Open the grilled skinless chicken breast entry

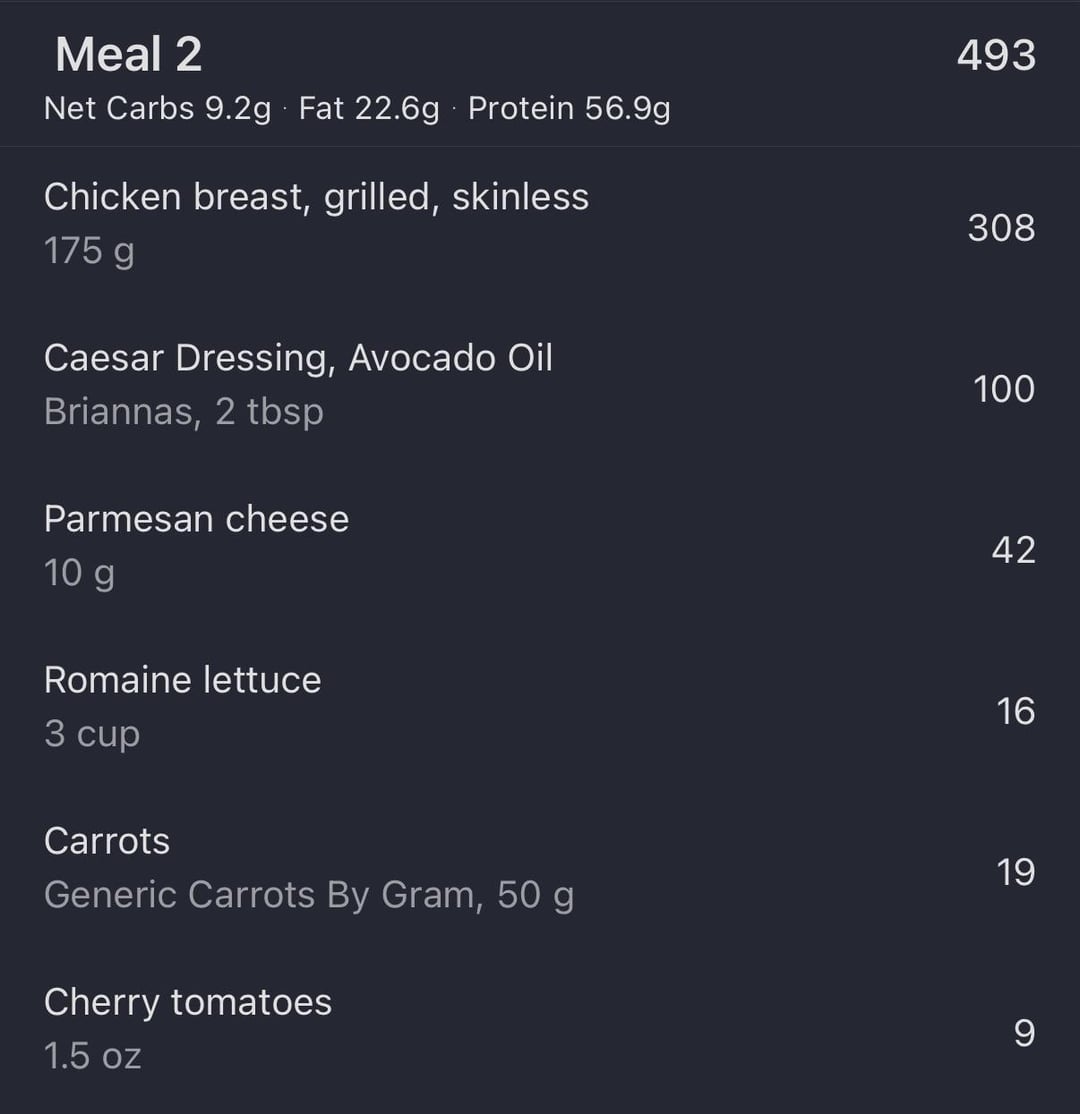(316, 197)
